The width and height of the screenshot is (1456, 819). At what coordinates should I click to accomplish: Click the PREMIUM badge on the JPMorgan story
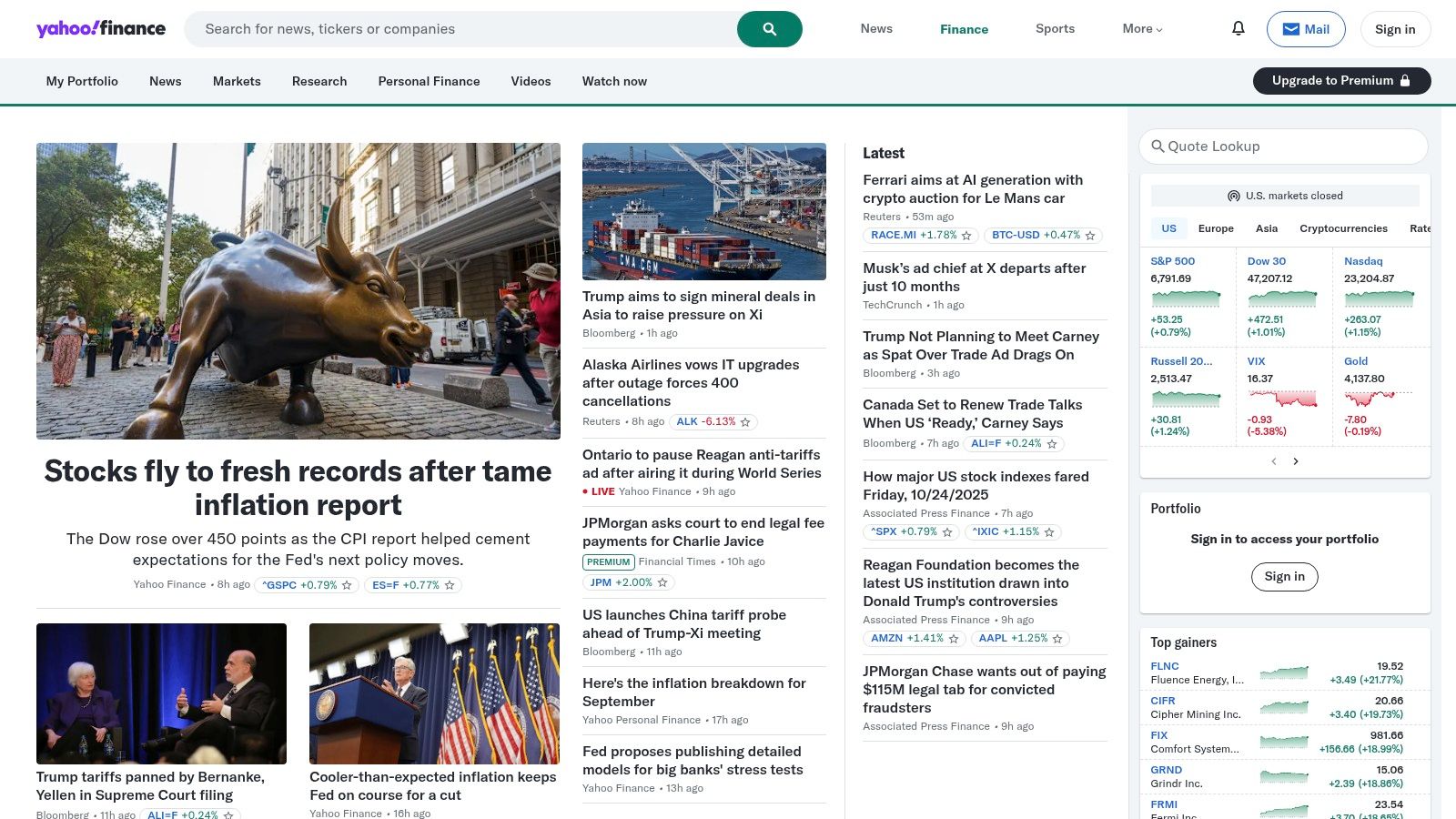608,561
